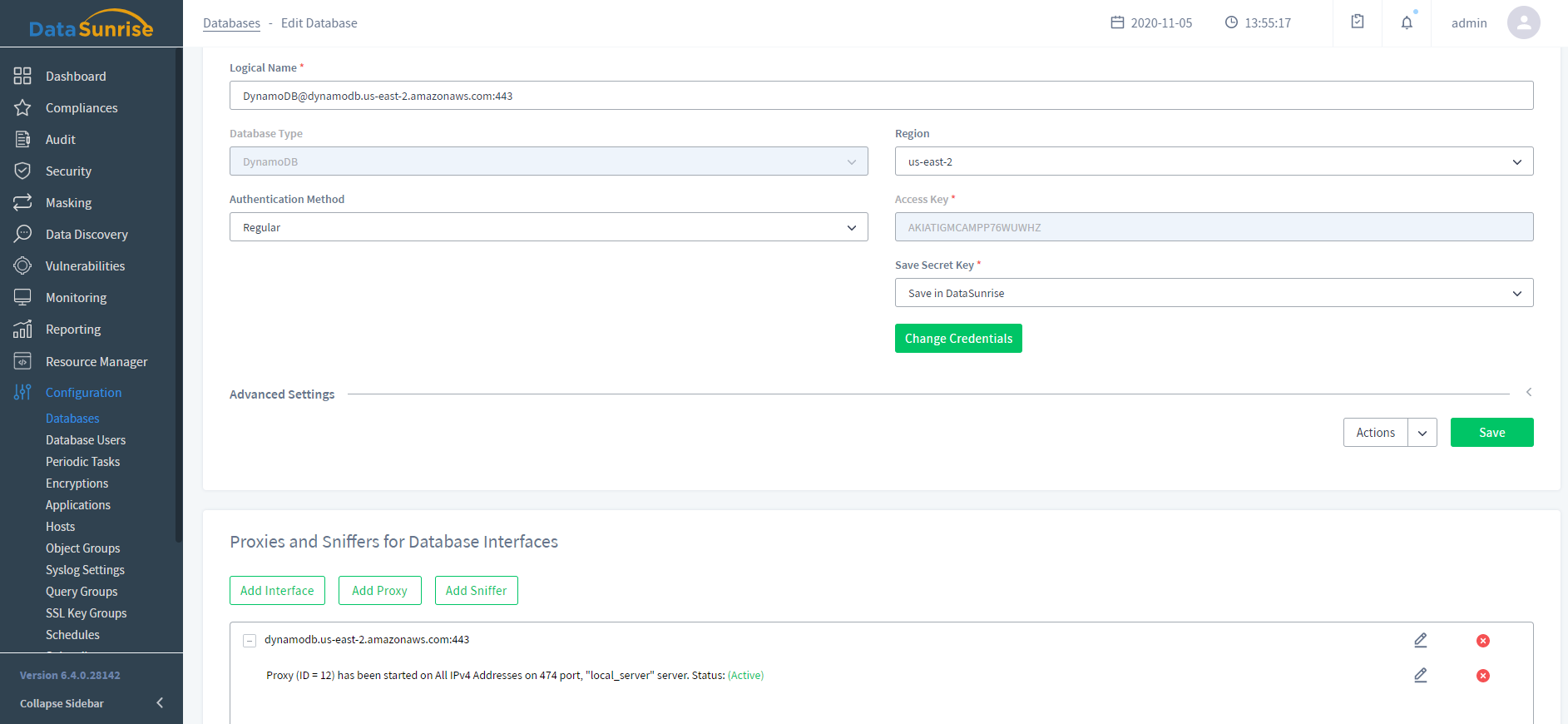
Task: Expand the Advanced Settings section chevron
Action: tap(1528, 392)
